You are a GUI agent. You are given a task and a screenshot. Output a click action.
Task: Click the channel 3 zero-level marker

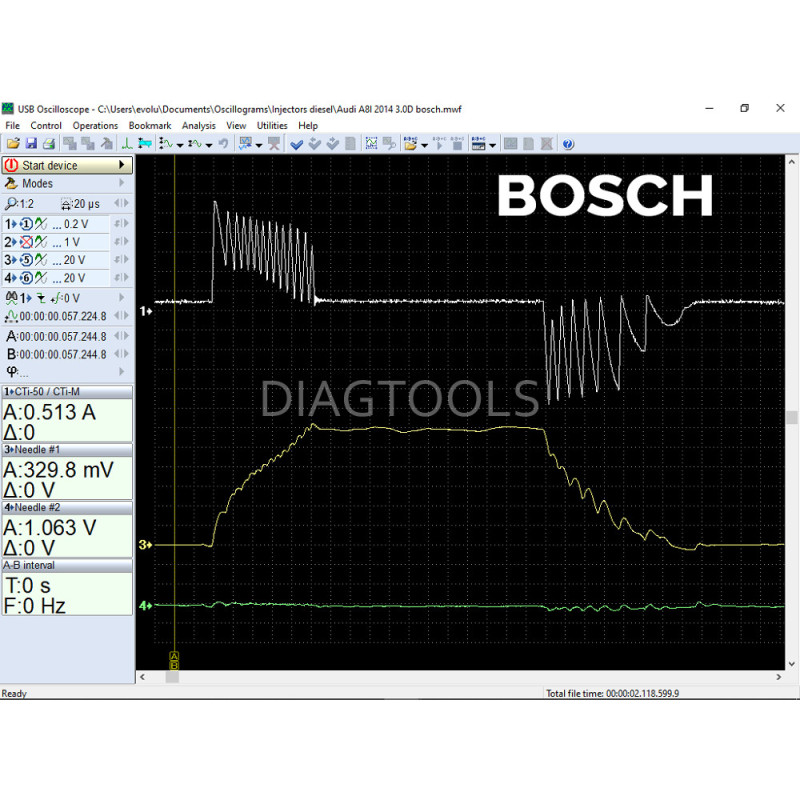tap(145, 545)
